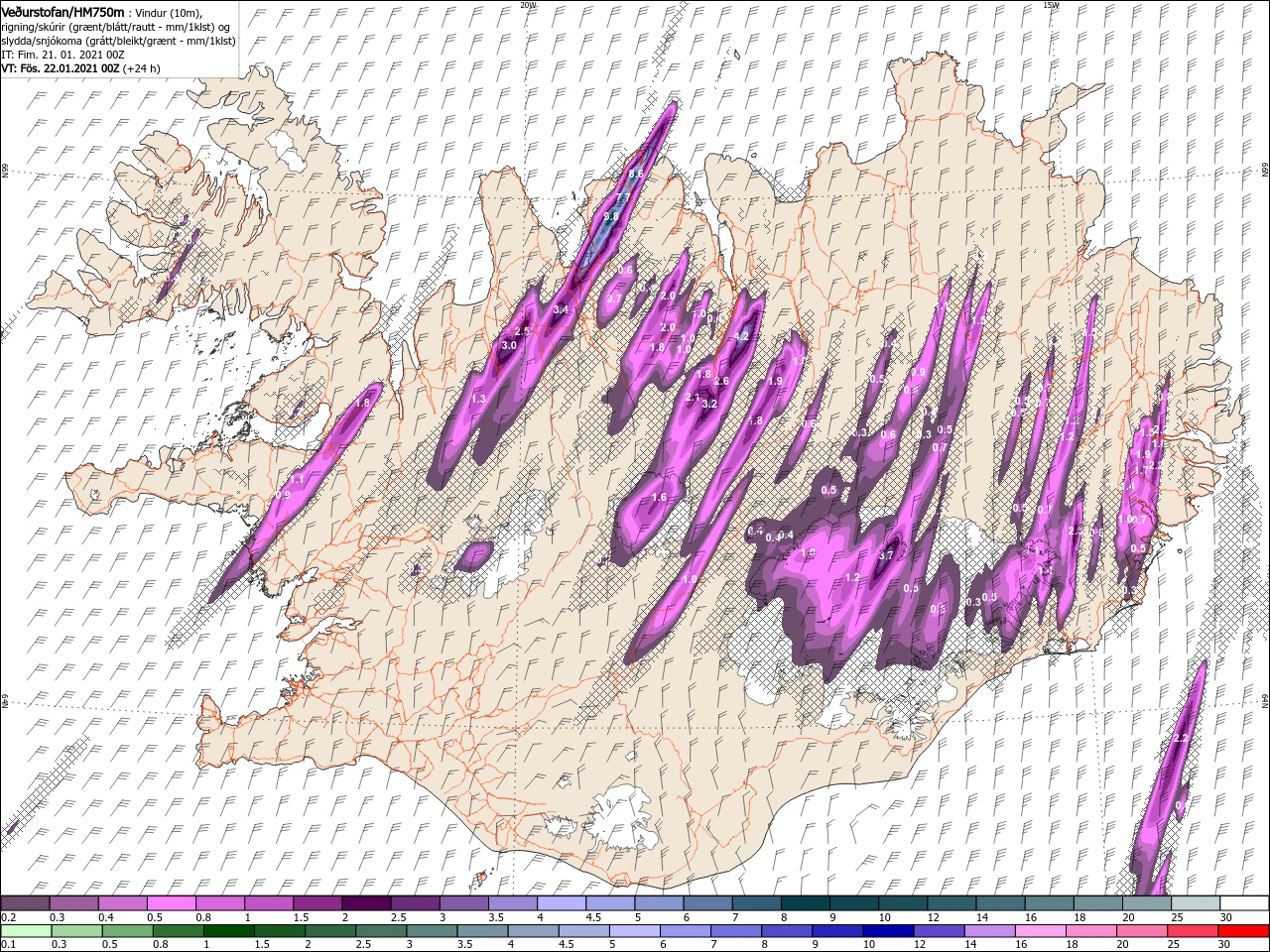Click the '15W' longitude label at top
Viewport: 1270px width, 952px height.
1052,5
